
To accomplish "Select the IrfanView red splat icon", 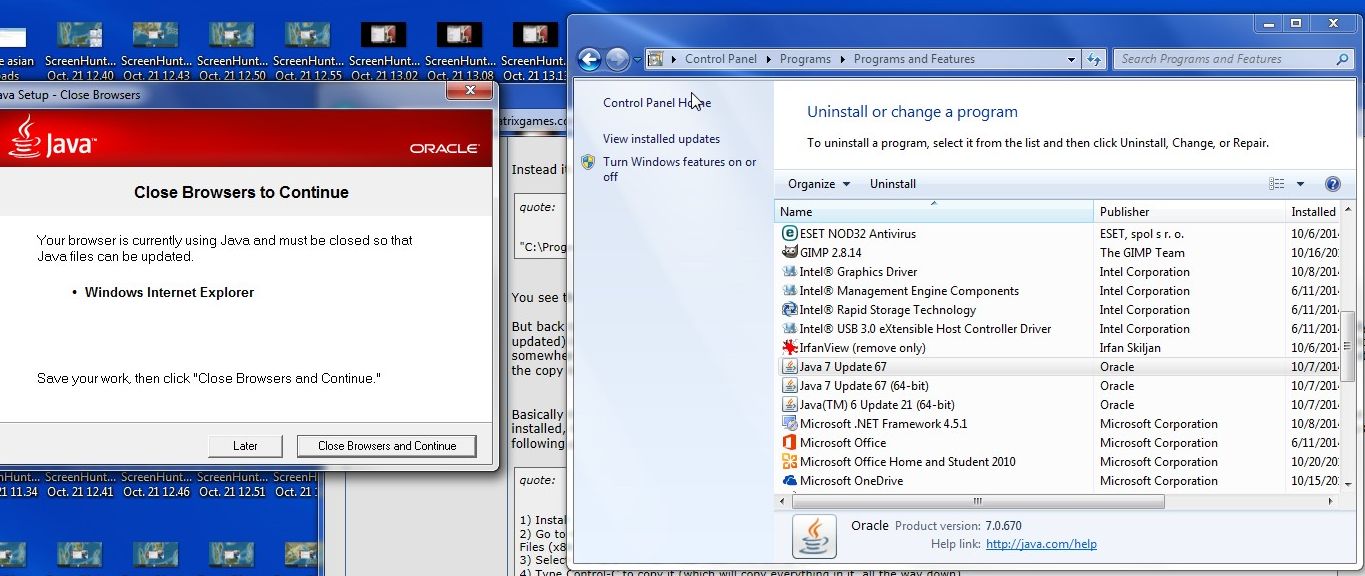I will click(790, 347).
